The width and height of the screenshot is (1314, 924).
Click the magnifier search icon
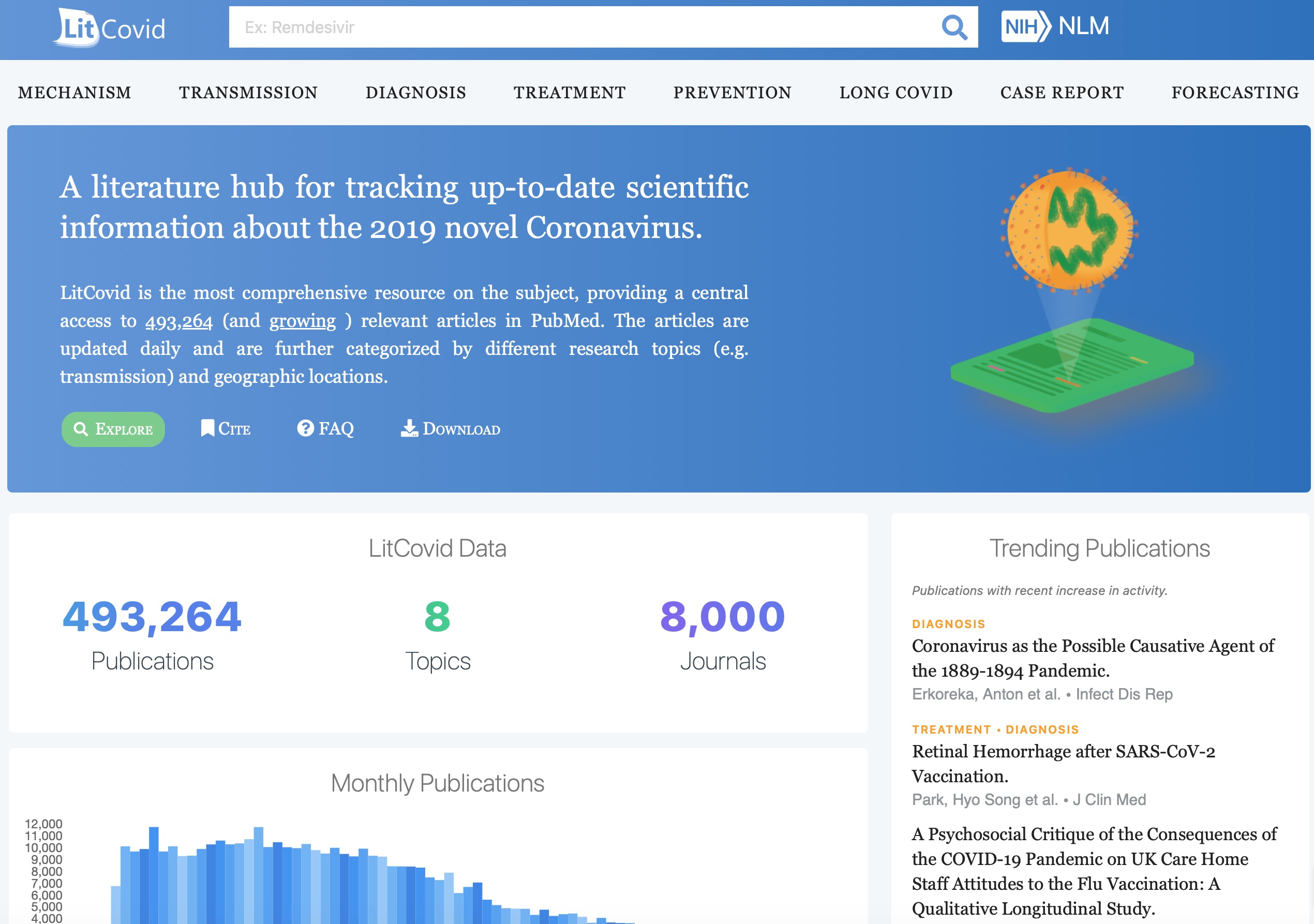954,27
